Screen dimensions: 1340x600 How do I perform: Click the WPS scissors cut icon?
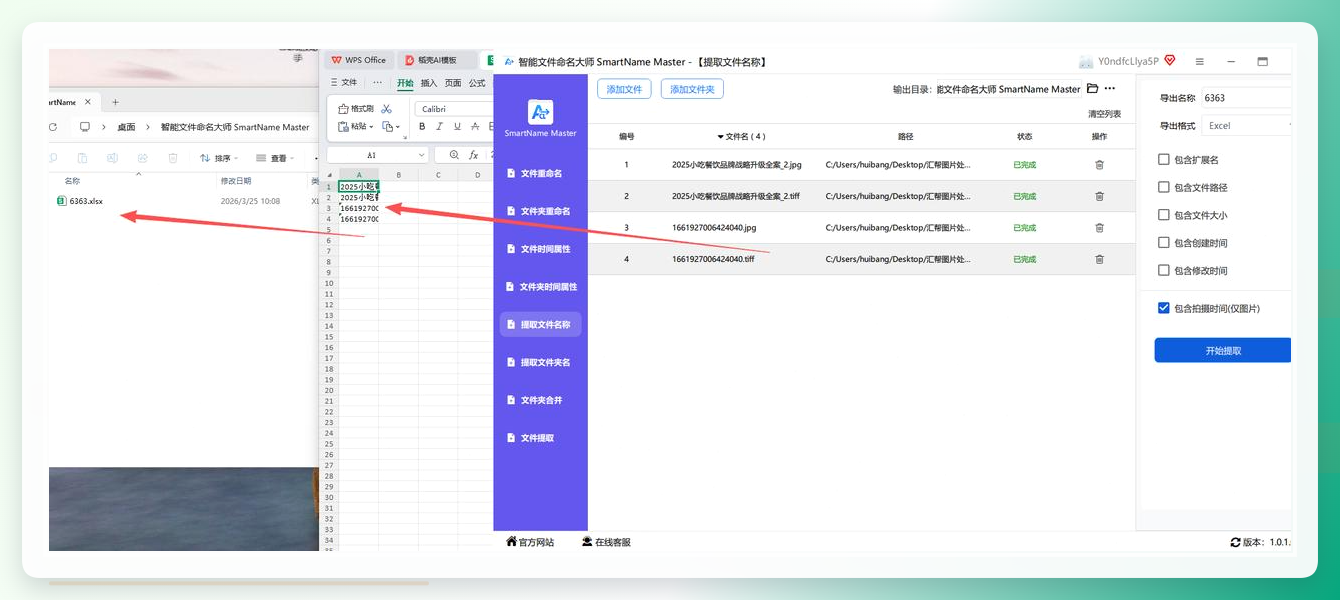point(386,109)
